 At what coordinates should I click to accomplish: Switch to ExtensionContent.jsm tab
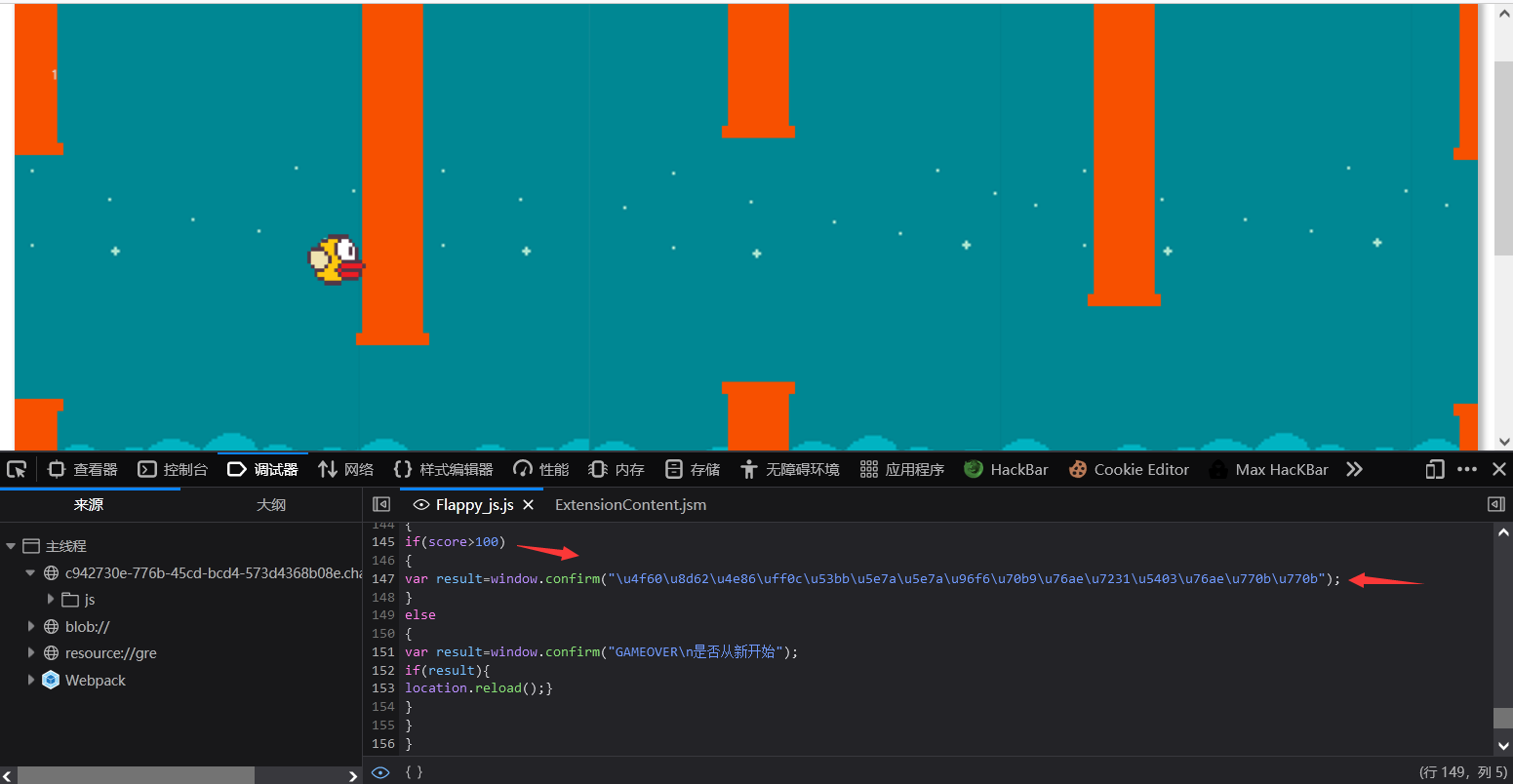point(630,504)
